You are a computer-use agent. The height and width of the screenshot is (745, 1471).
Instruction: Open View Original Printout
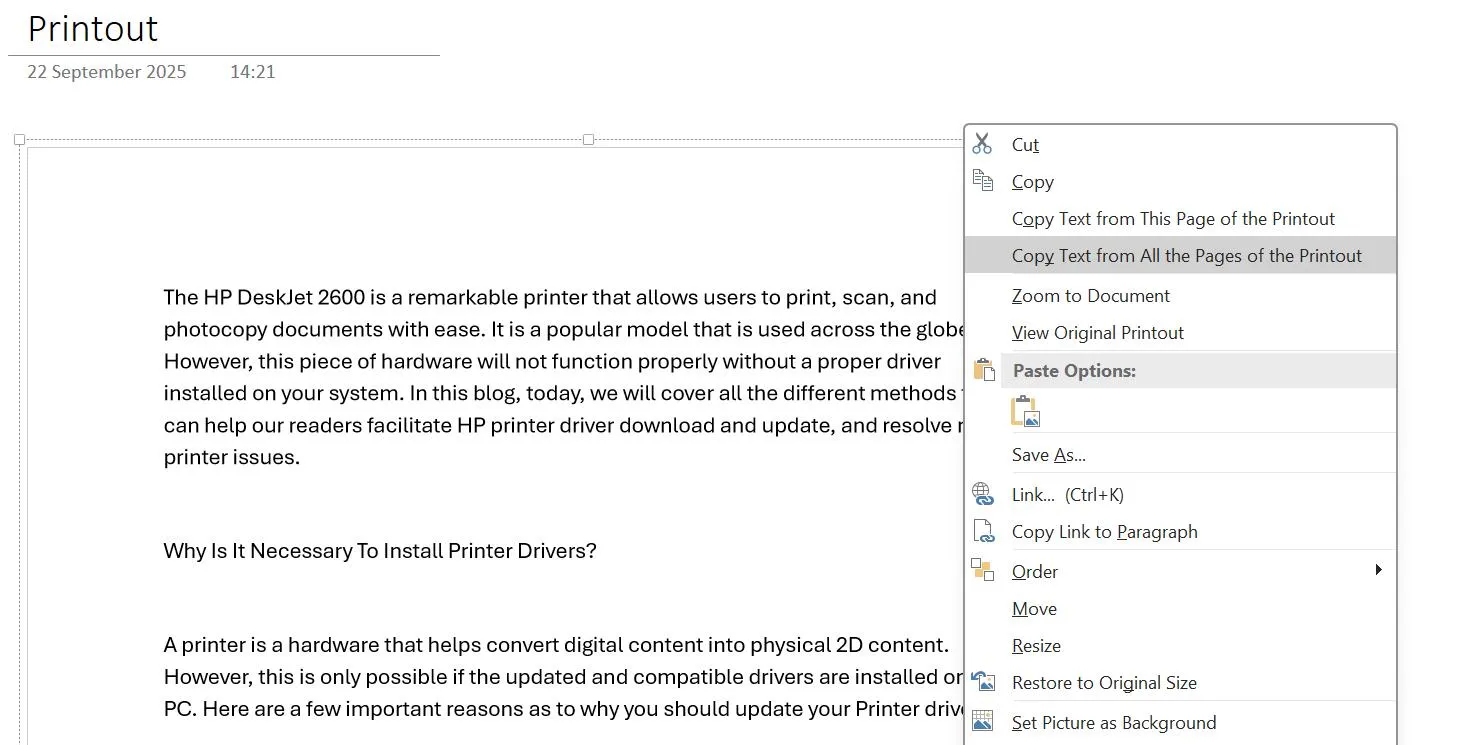tap(1097, 333)
